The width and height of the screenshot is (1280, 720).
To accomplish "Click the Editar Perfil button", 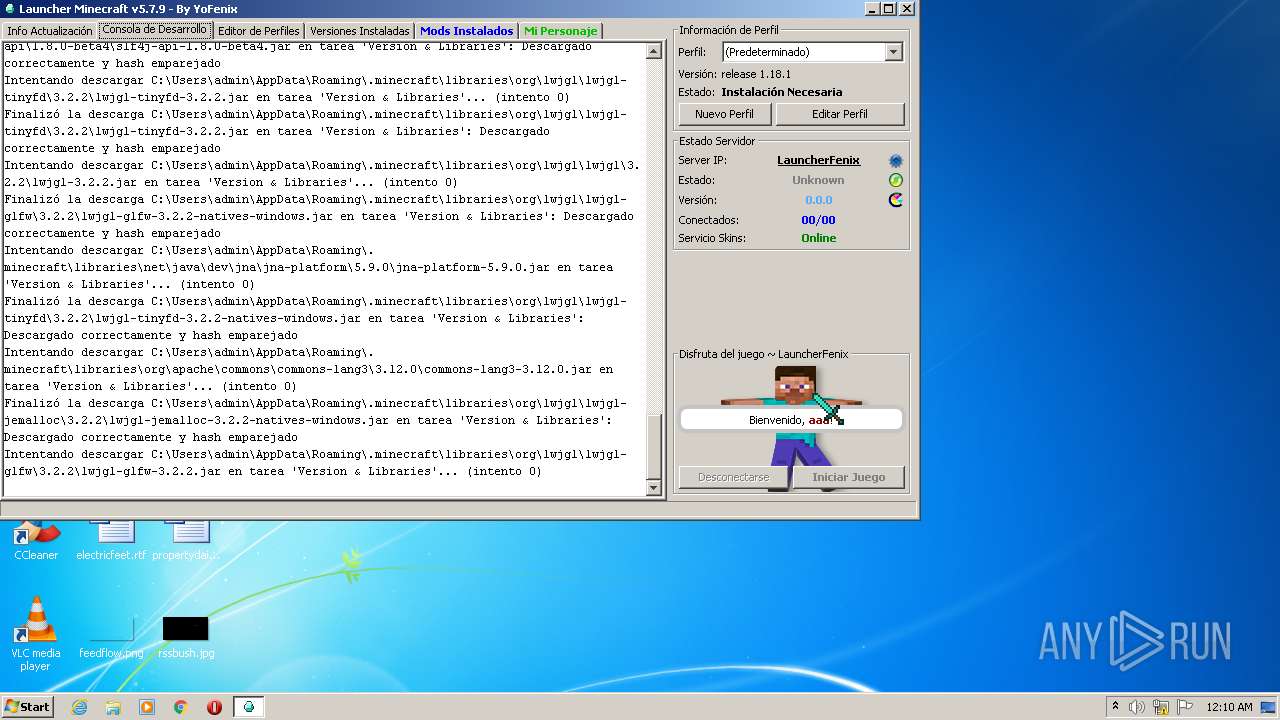I will coord(840,114).
